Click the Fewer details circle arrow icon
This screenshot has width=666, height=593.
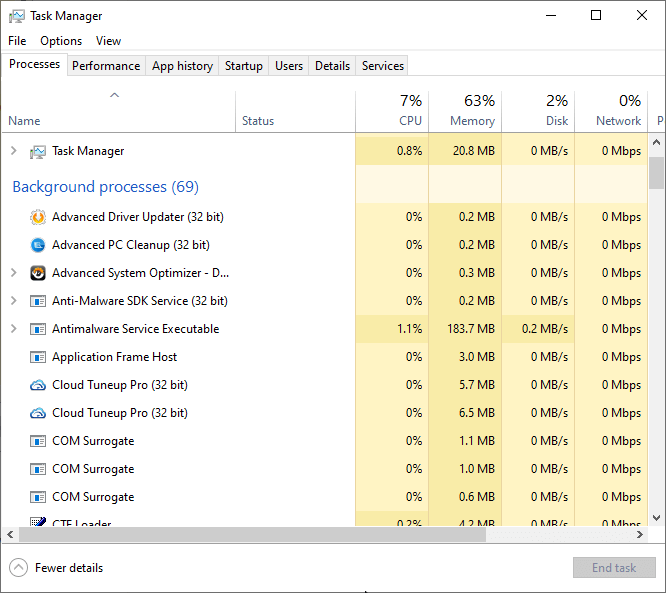click(18, 568)
